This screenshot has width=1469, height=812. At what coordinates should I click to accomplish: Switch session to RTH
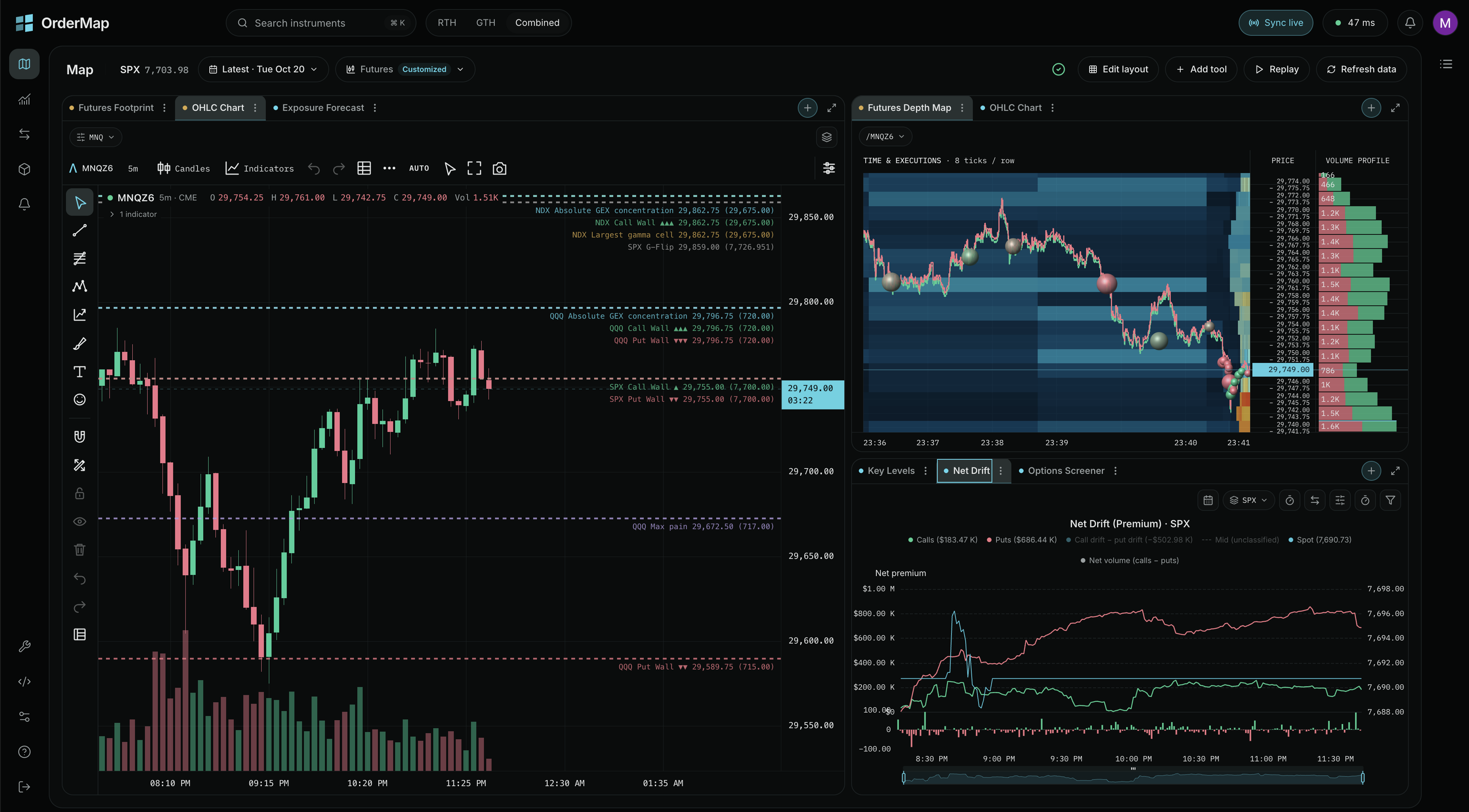[447, 23]
